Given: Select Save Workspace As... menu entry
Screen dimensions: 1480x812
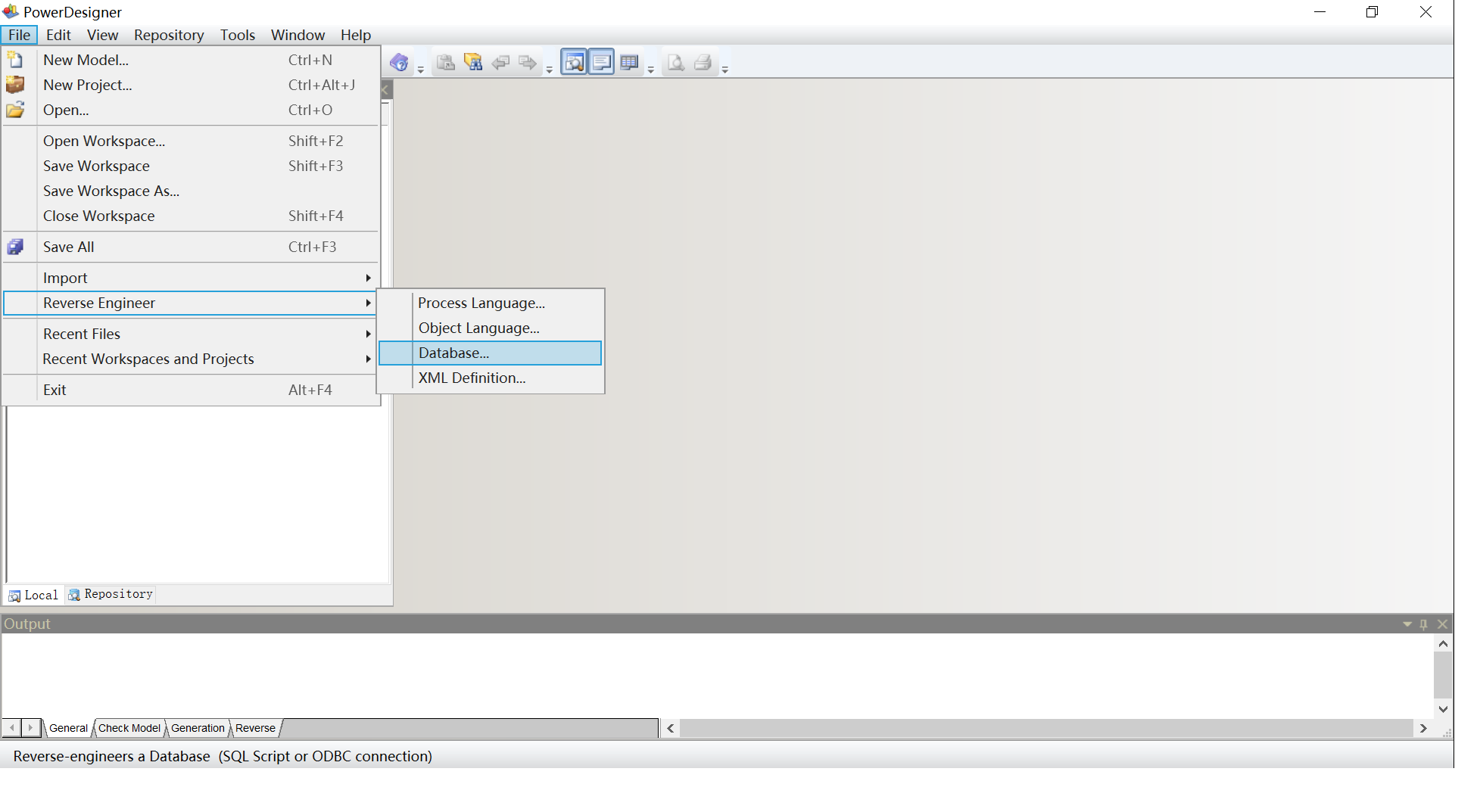Looking at the screenshot, I should click(191, 191).
